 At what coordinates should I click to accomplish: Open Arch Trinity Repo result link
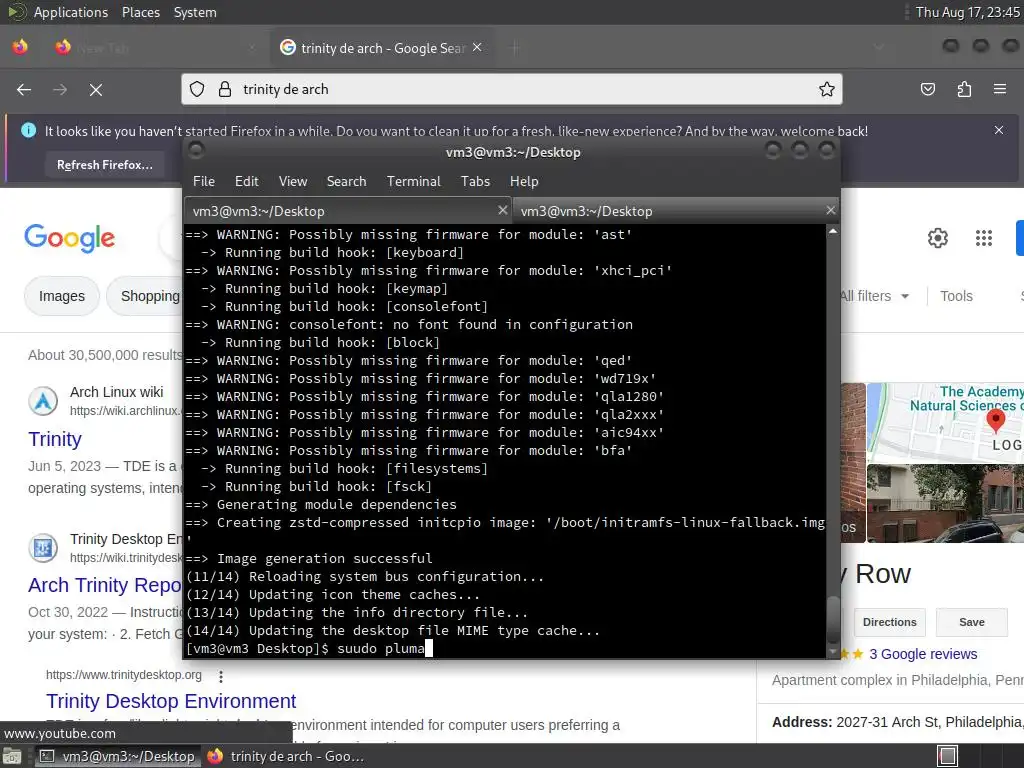pyautogui.click(x=104, y=585)
